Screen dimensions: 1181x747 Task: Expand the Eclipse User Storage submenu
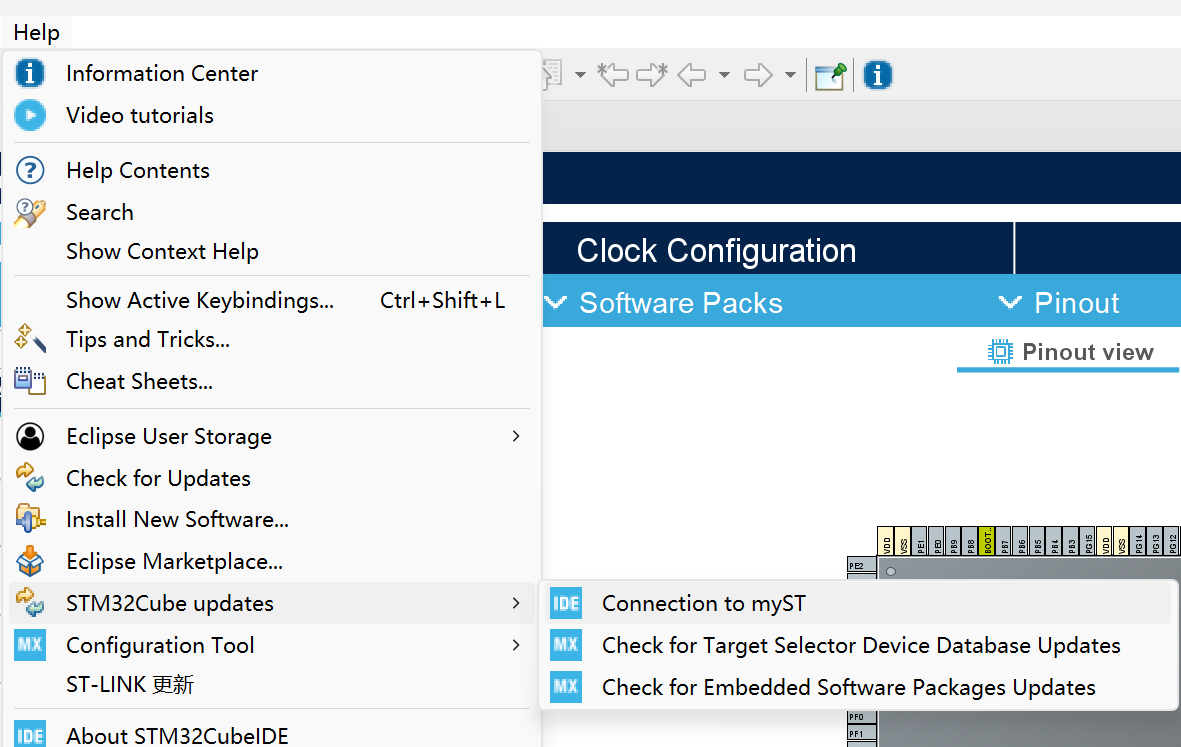[x=516, y=436]
